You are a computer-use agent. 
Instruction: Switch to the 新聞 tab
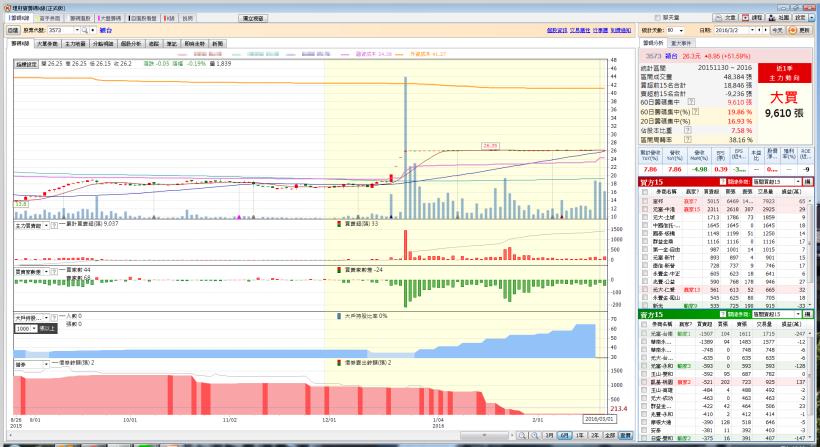(217, 44)
